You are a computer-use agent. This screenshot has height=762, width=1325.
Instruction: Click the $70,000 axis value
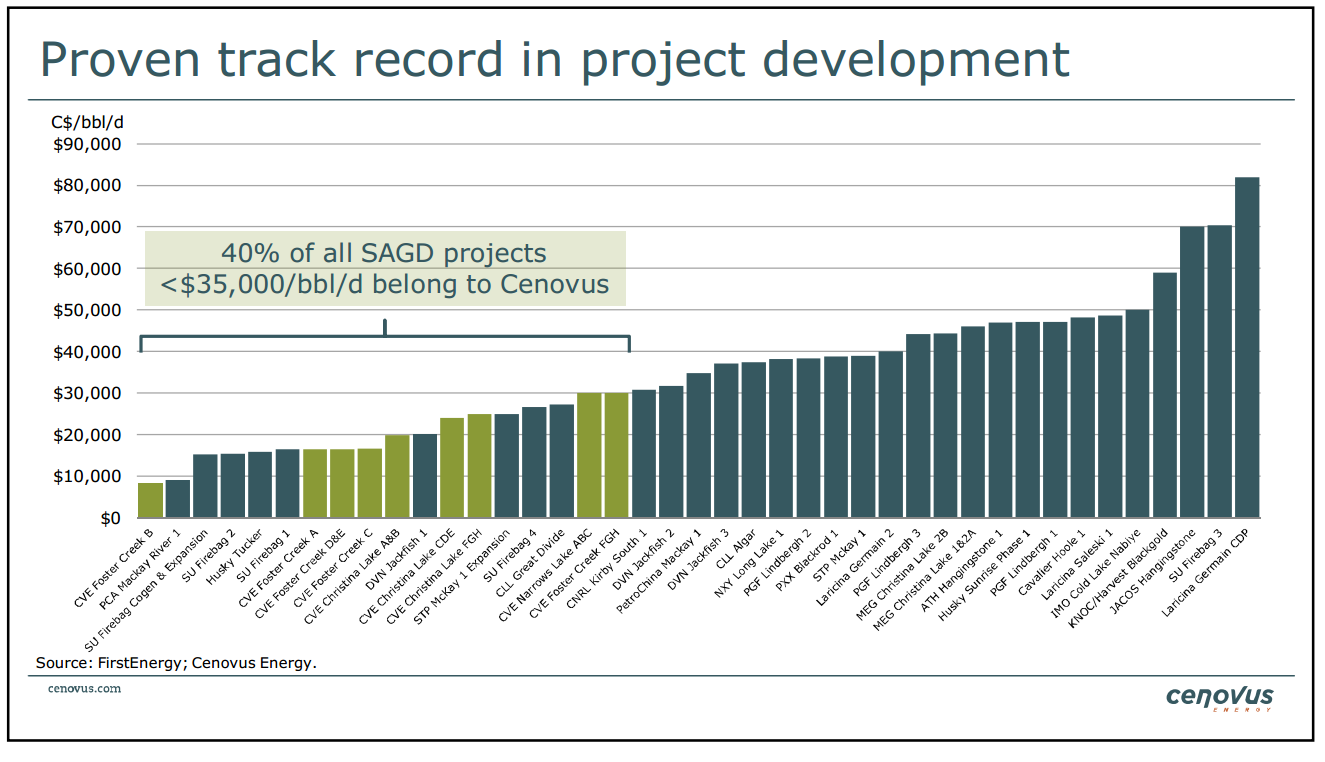coord(86,227)
